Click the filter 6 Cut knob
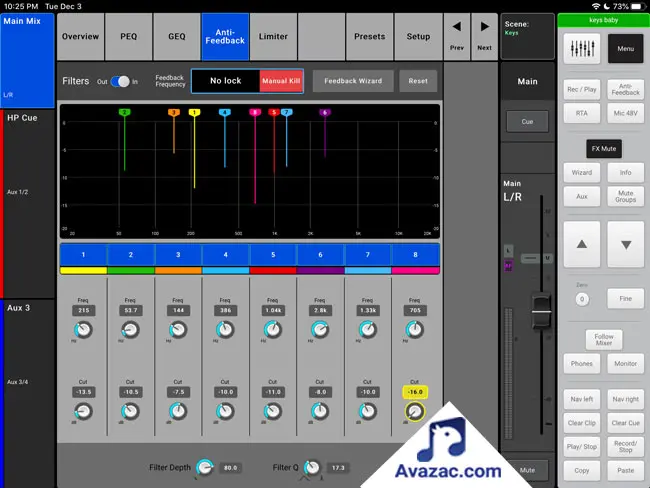 pos(320,411)
